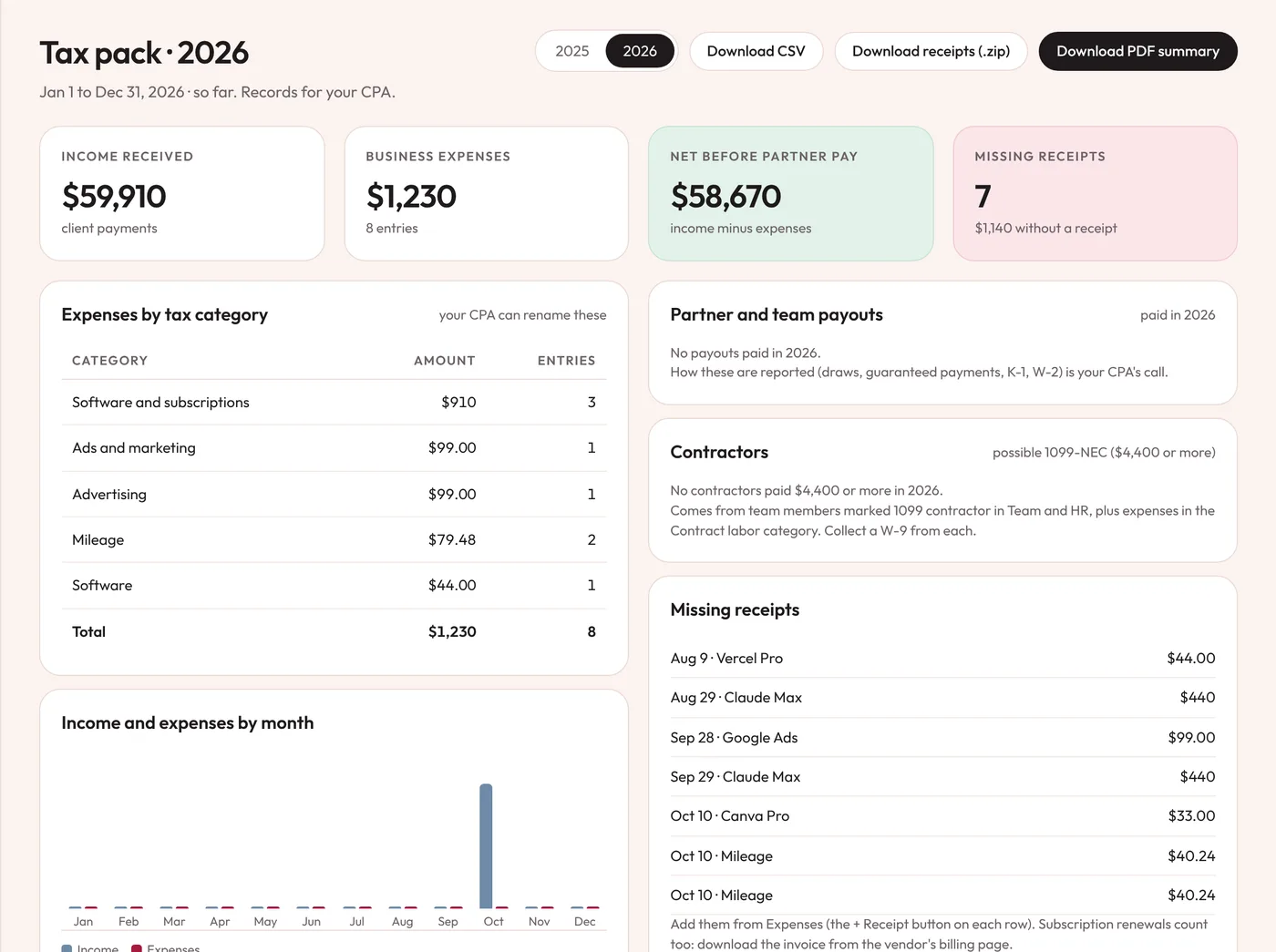Click the $910 amount for Software and subscriptions
Viewport: 1276px width, 952px height.
coord(458,403)
